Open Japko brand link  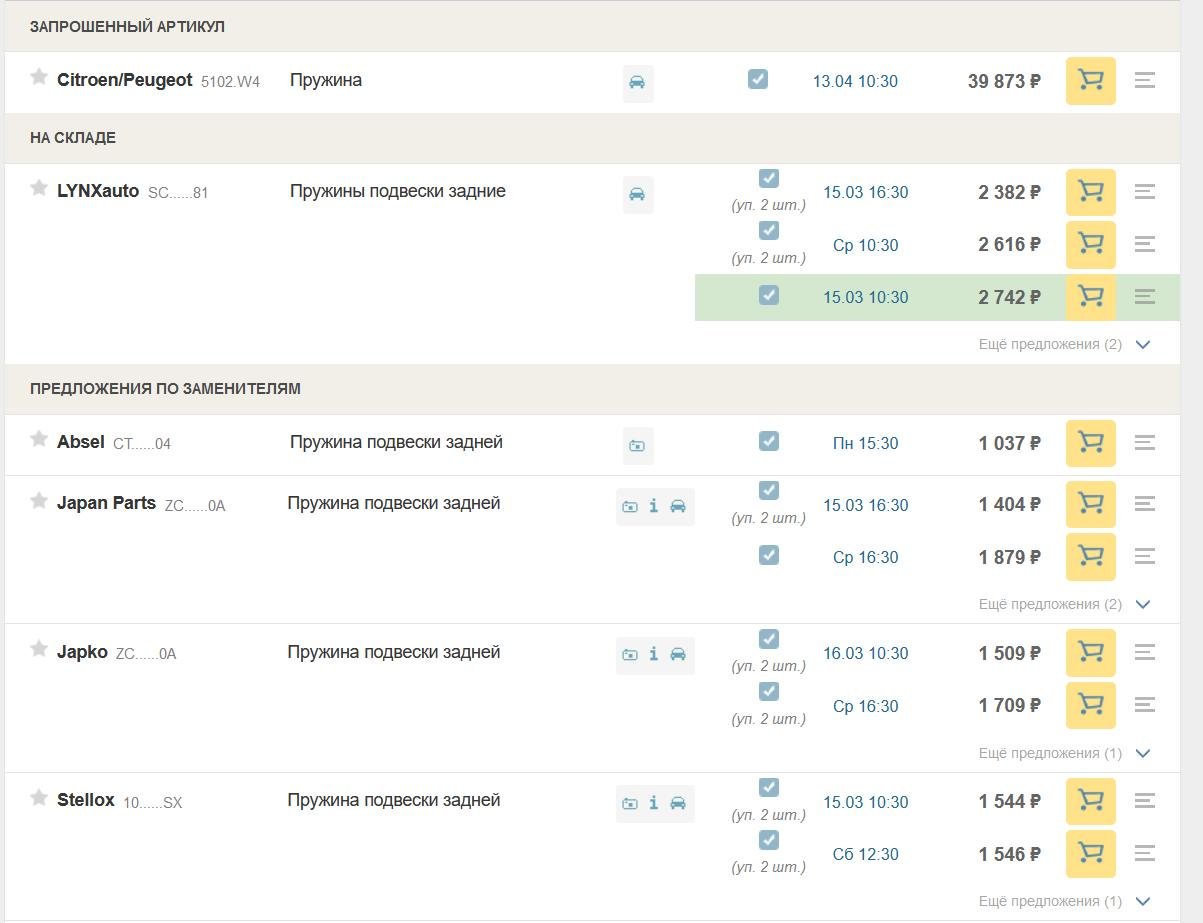click(x=82, y=652)
